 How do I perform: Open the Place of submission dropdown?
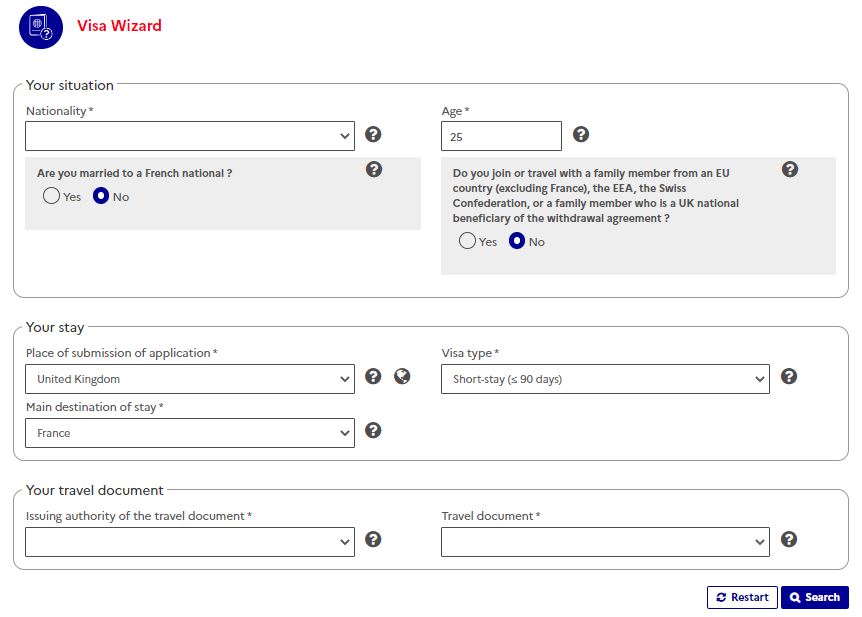click(x=190, y=379)
